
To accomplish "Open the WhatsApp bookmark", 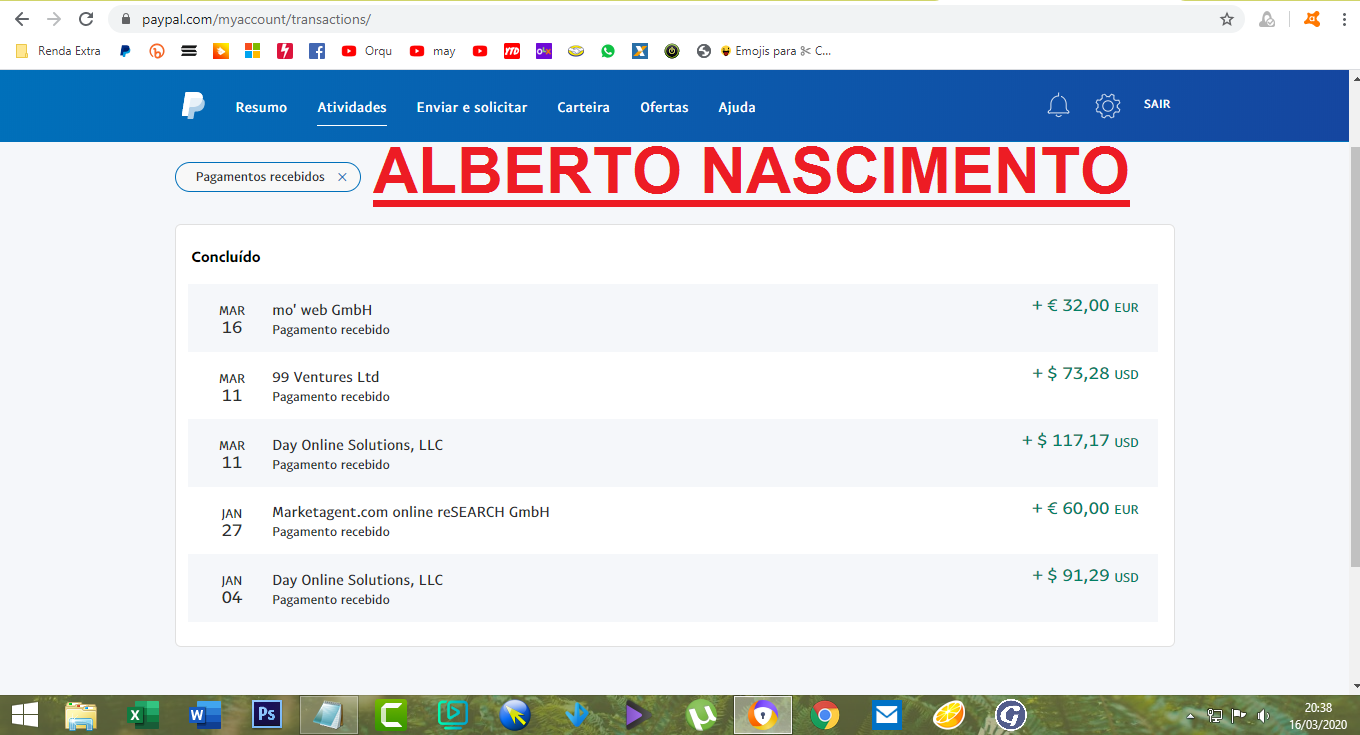I will [608, 51].
